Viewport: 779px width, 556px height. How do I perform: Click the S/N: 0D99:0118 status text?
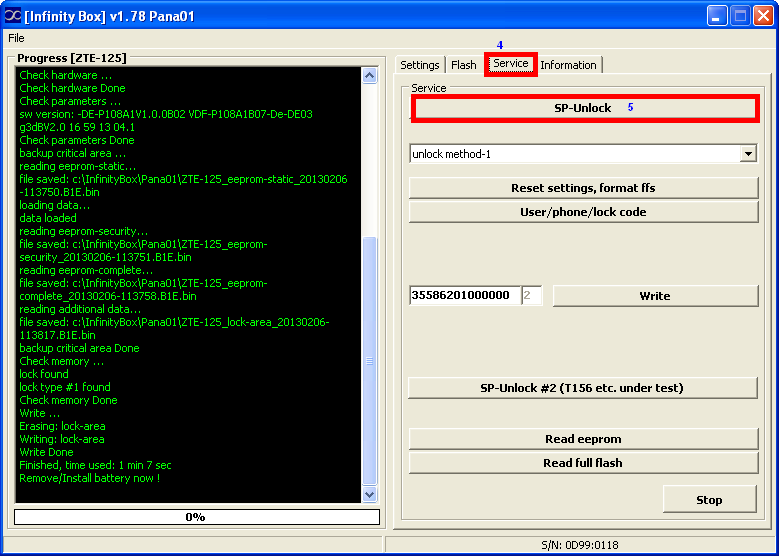580,545
